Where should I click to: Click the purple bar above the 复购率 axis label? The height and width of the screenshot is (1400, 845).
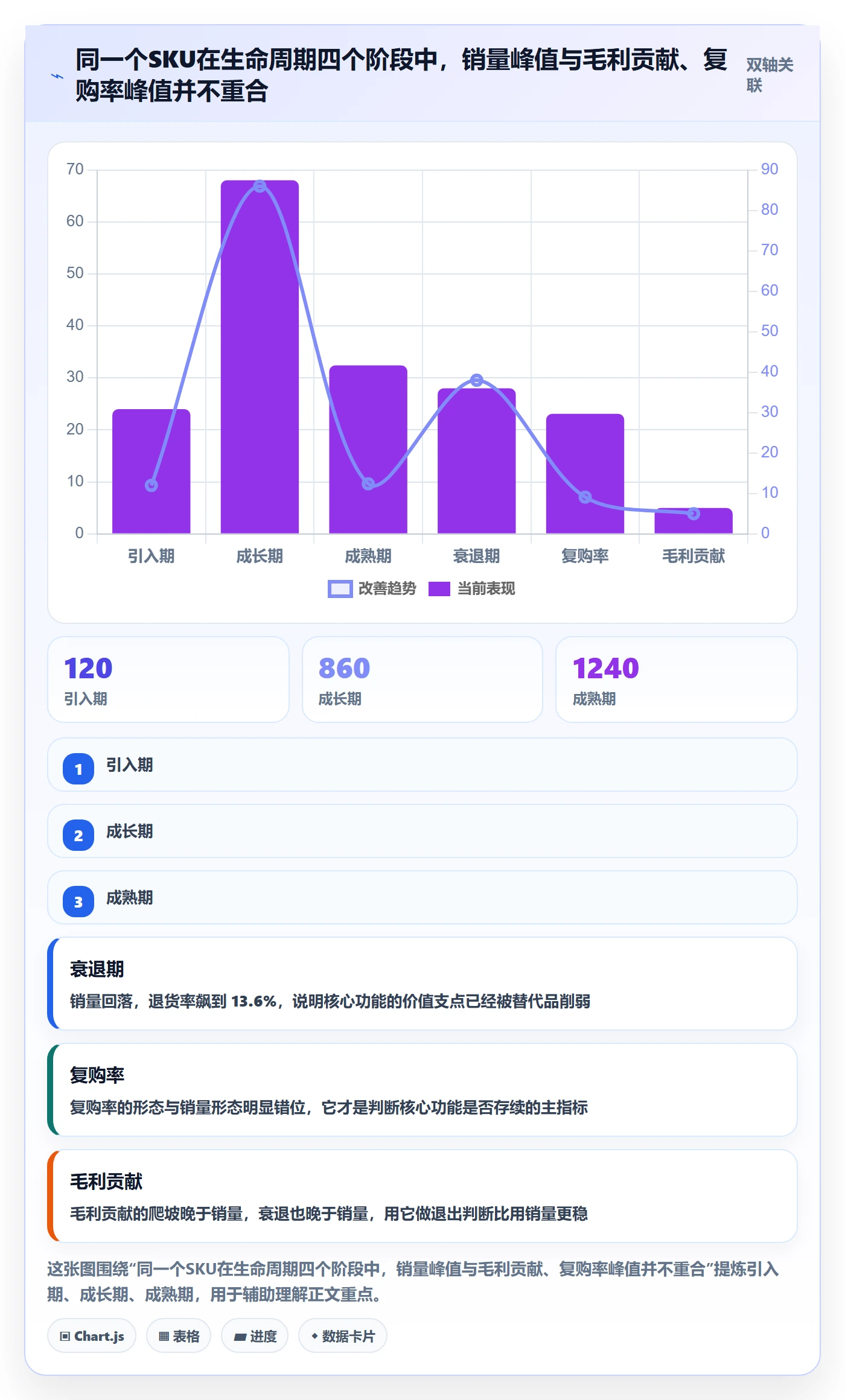pyautogui.click(x=585, y=474)
